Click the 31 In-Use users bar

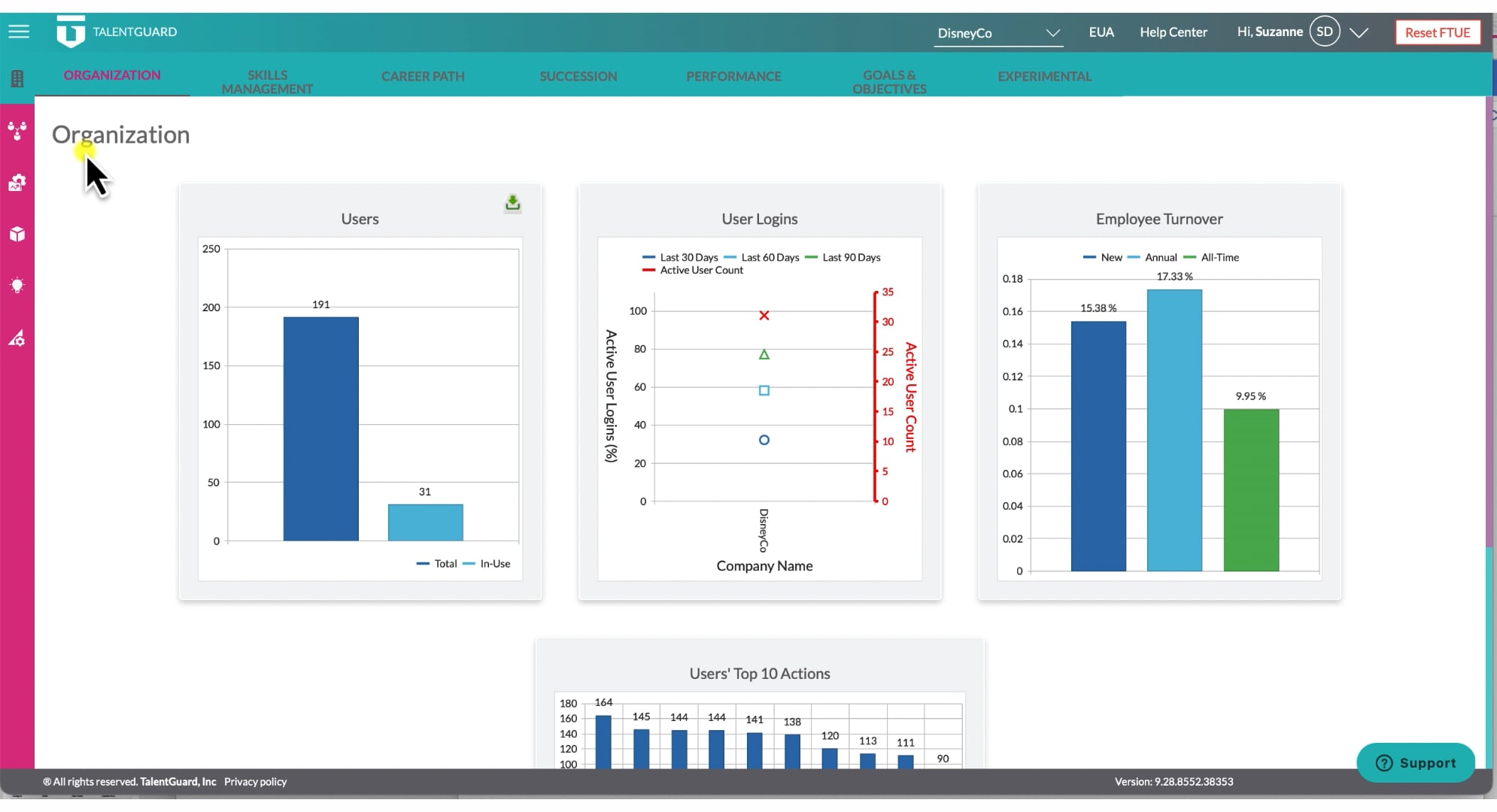coord(426,523)
